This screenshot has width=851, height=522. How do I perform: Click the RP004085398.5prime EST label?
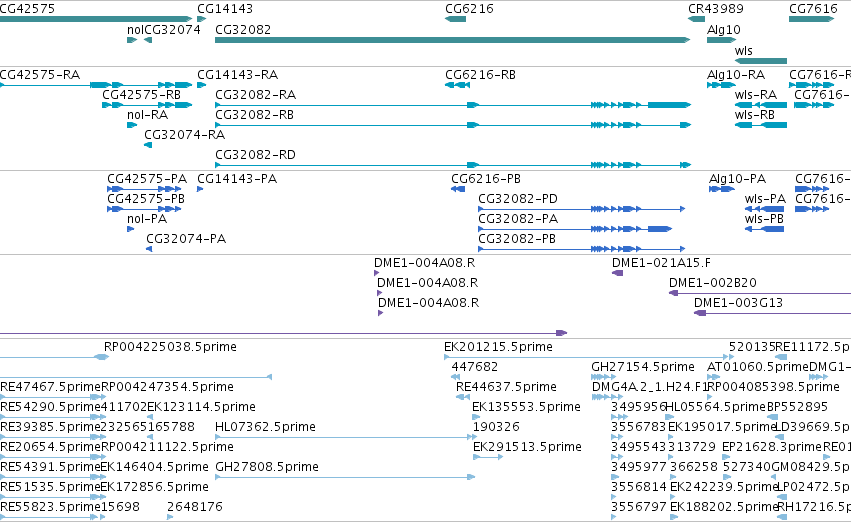[773, 387]
